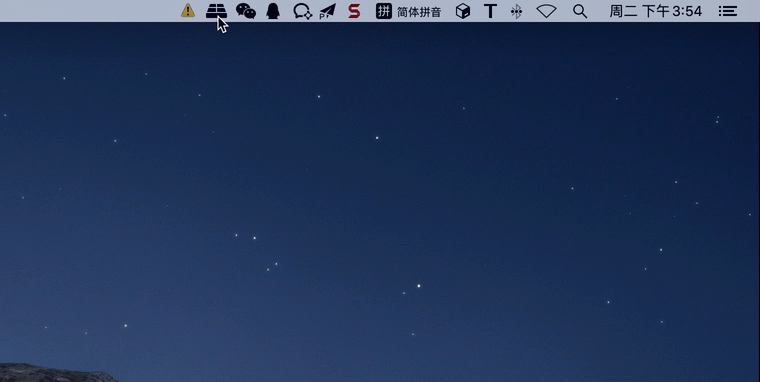This screenshot has height=382, width=760.
Task: Click the cube box menu bar icon
Action: pos(463,11)
